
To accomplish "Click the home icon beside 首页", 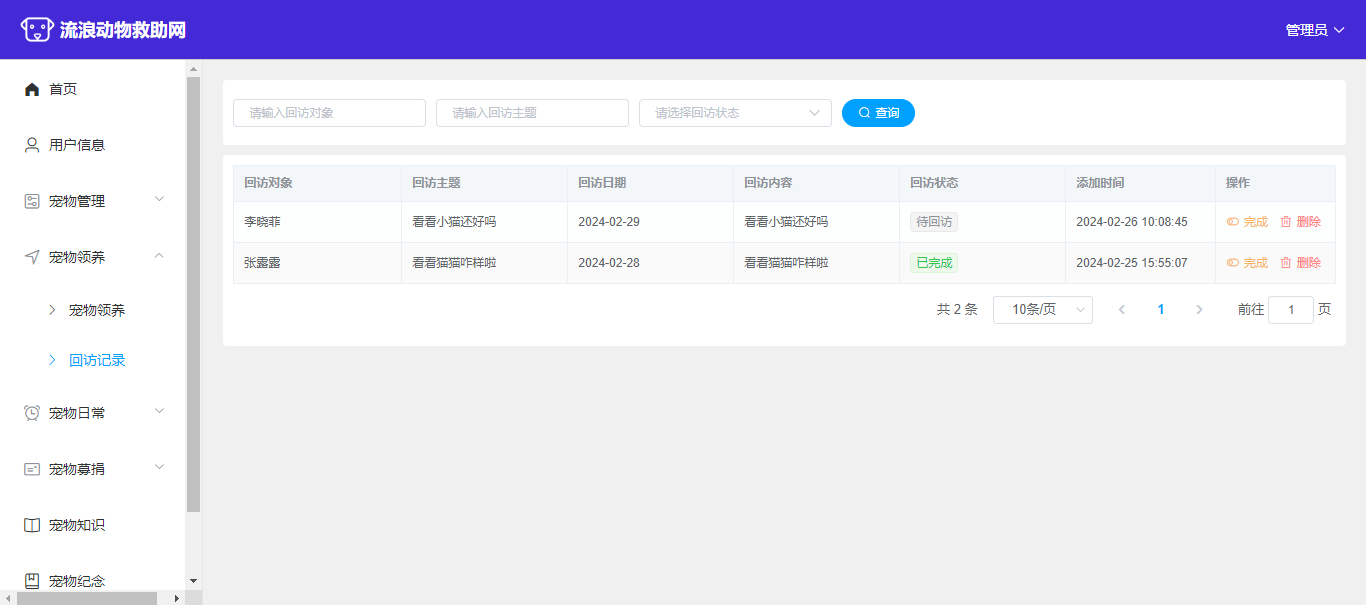I will pyautogui.click(x=32, y=89).
